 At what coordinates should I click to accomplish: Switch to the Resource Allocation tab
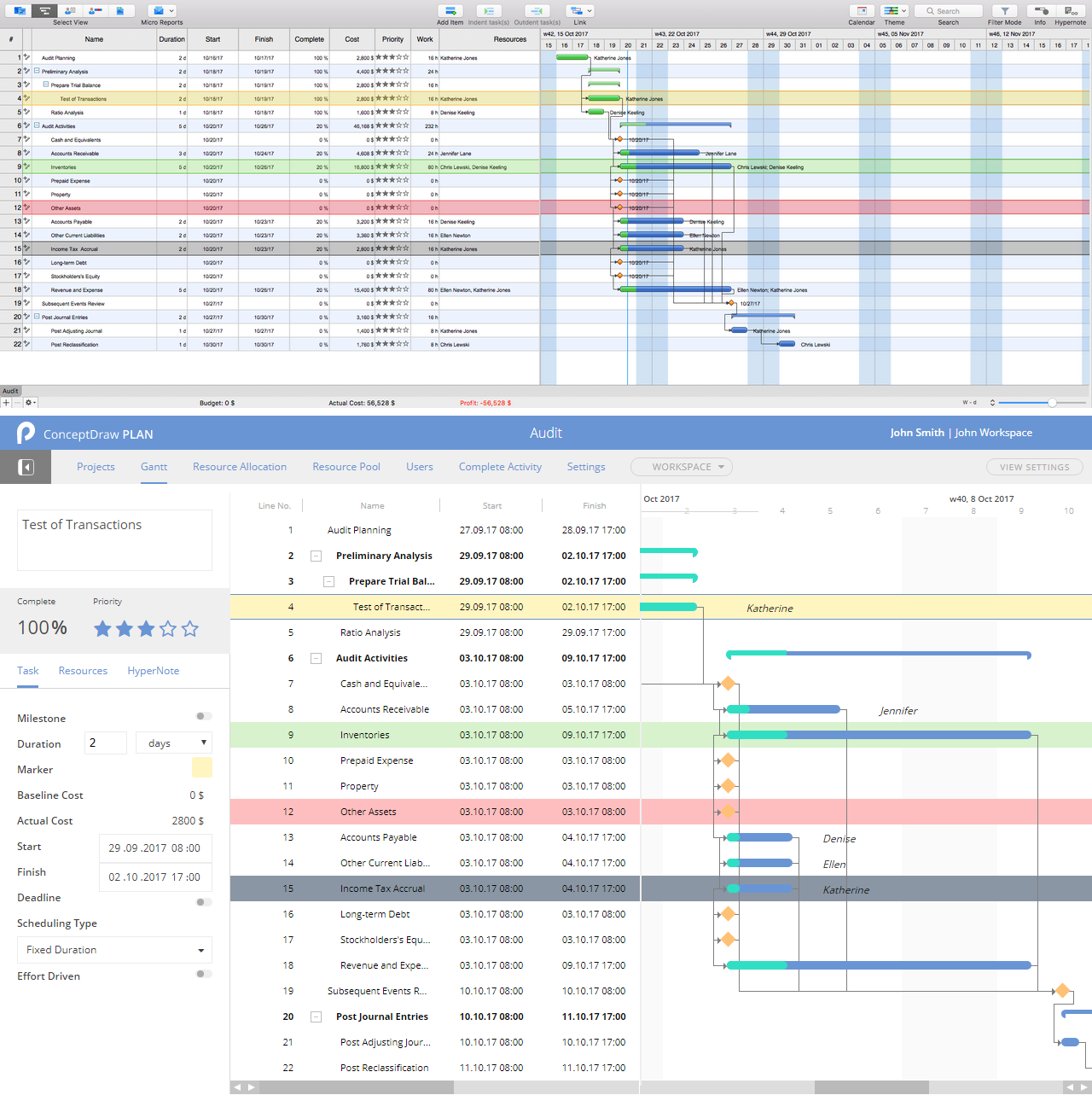click(240, 467)
